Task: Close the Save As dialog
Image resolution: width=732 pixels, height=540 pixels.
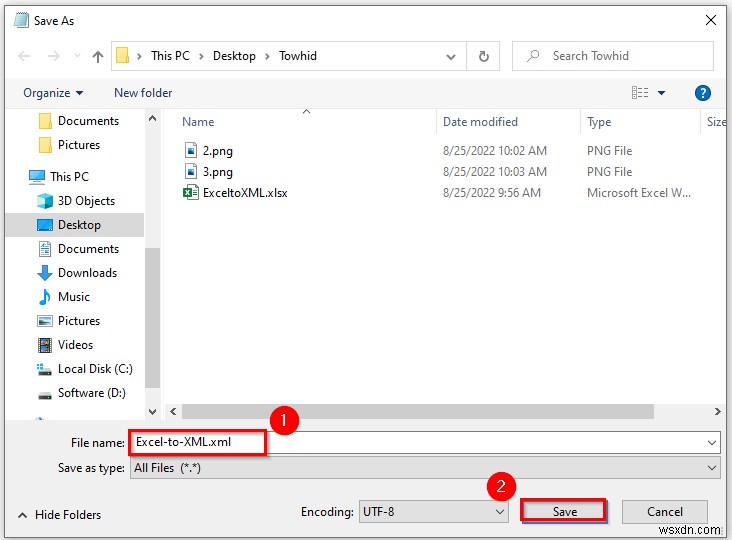Action: point(711,20)
